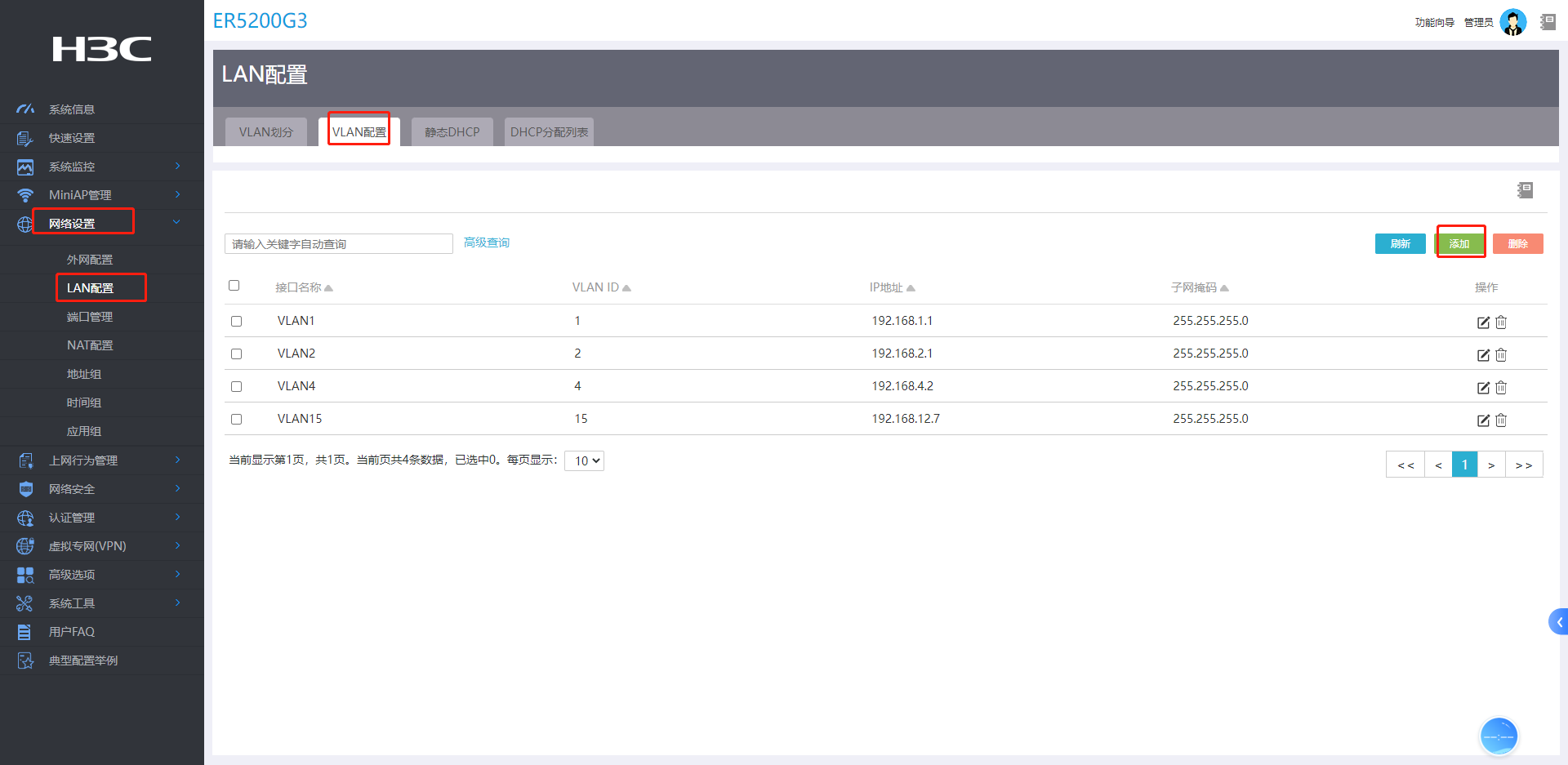The width and height of the screenshot is (1568, 765).
Task: Select page 1 in pagination
Action: [1465, 465]
